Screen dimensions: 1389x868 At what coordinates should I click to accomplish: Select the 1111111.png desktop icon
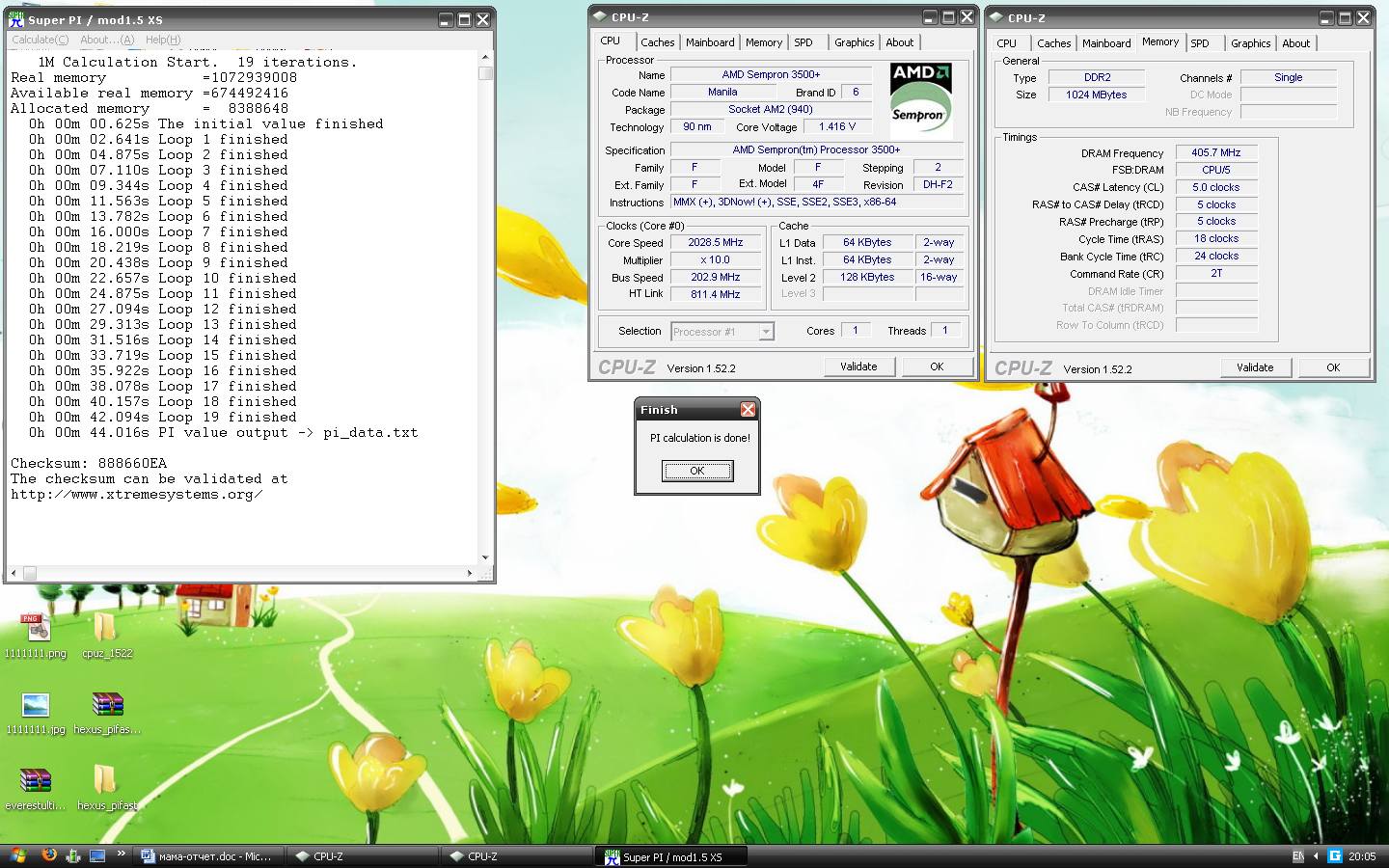[36, 636]
